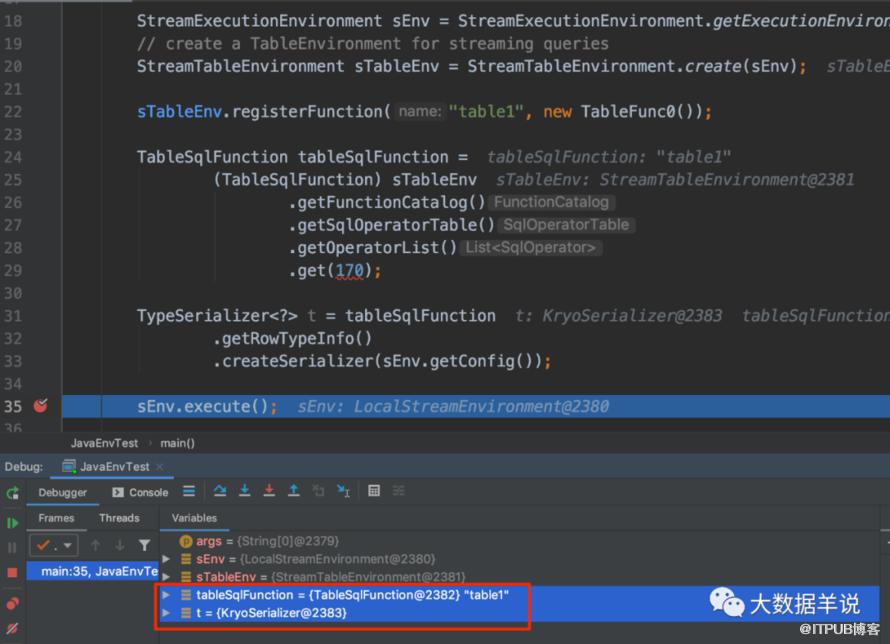The width and height of the screenshot is (890, 644).
Task: Switch to the Console tab
Action: [x=141, y=493]
